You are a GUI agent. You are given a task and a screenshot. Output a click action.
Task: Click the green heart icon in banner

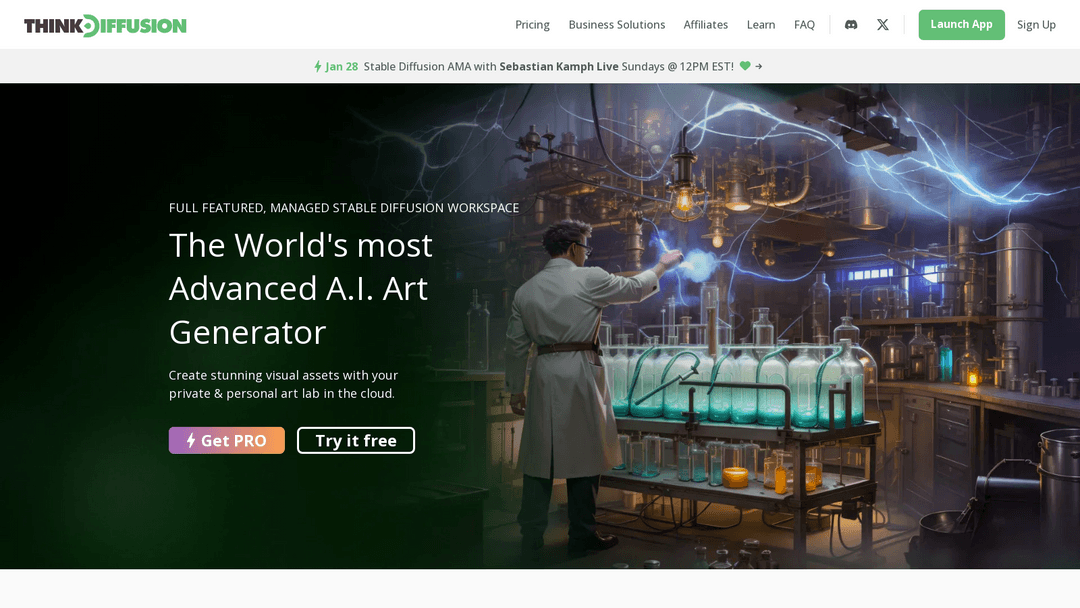744,66
